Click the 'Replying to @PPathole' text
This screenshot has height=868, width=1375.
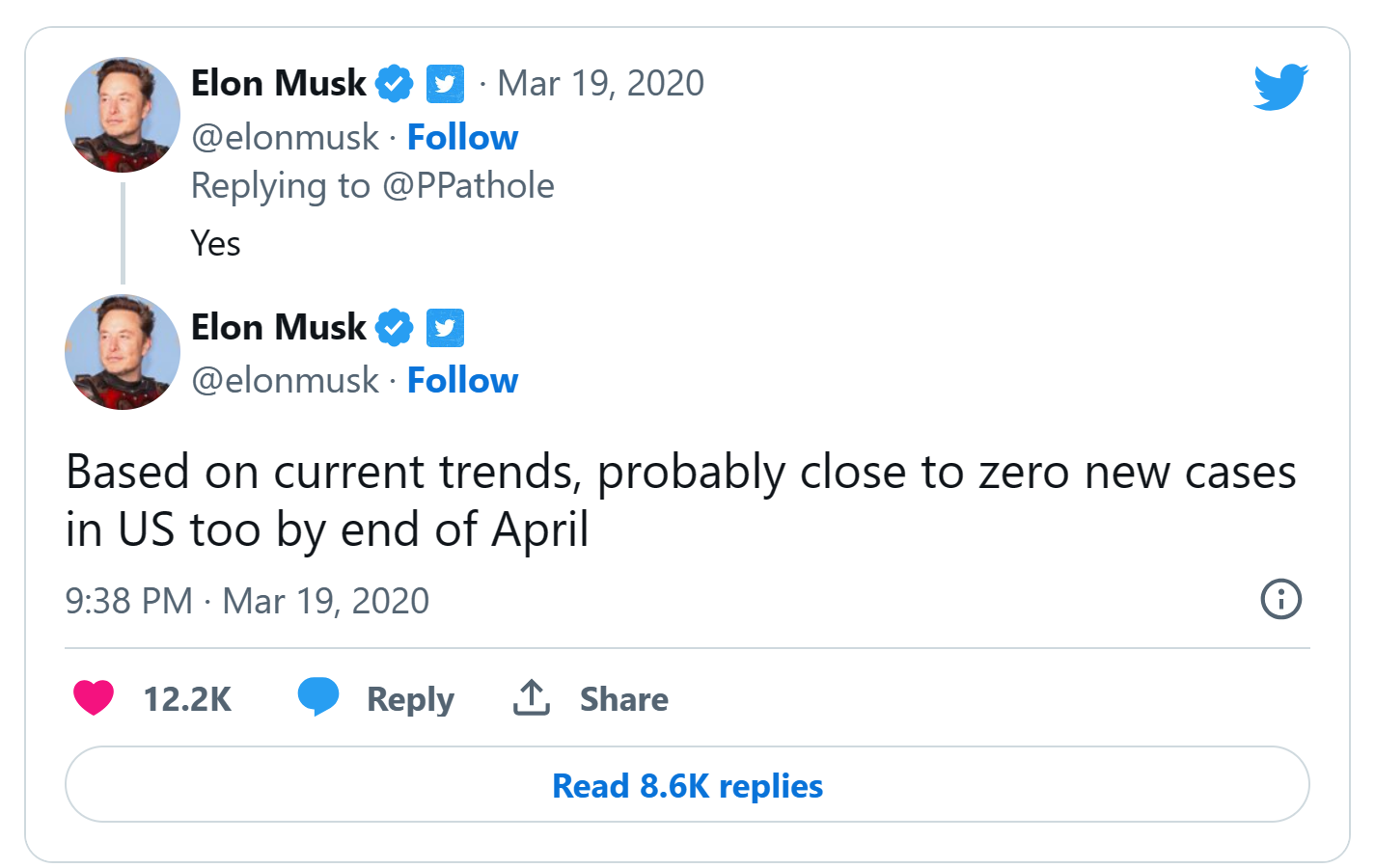tap(372, 185)
